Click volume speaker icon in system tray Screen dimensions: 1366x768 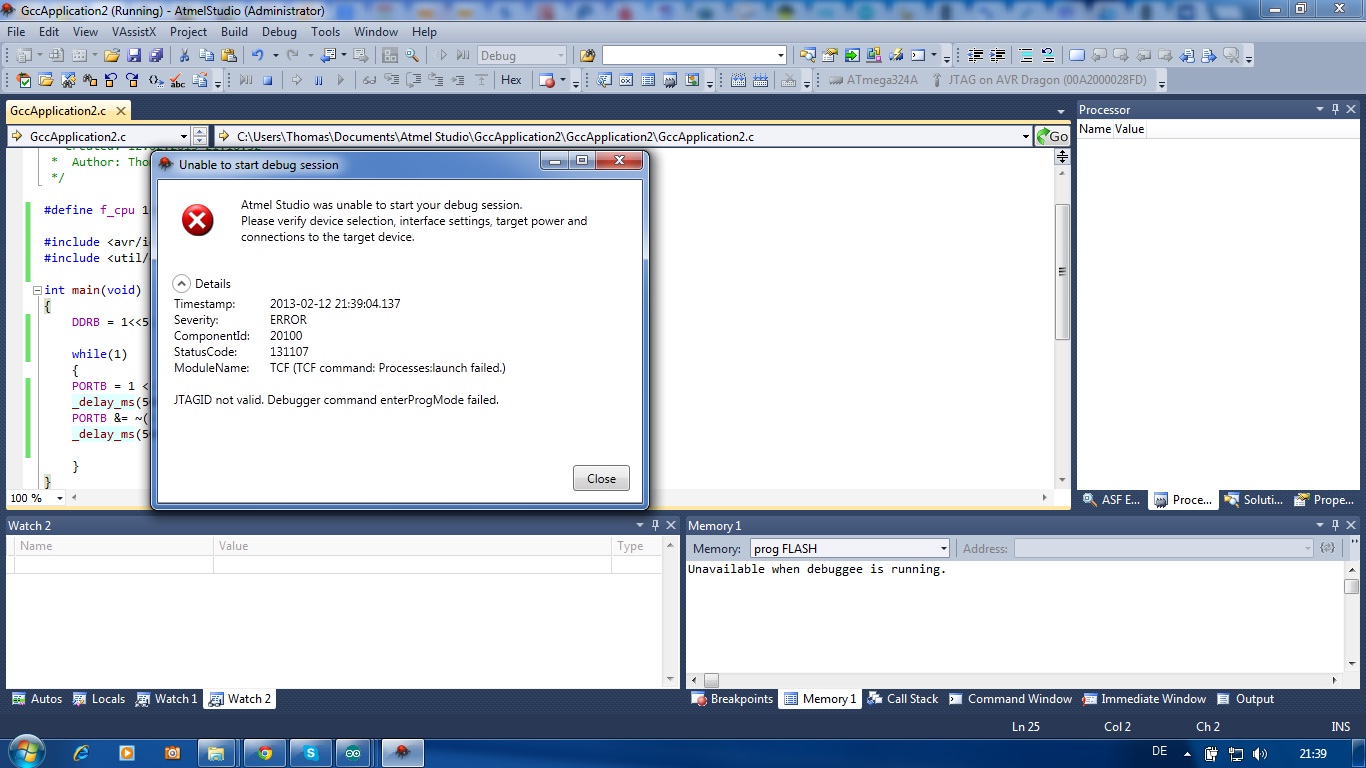pyautogui.click(x=1259, y=754)
